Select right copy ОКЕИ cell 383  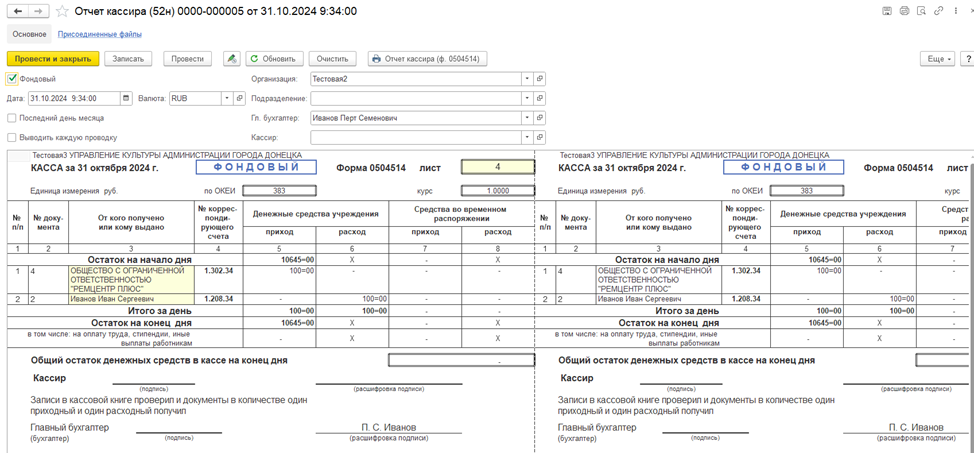click(807, 191)
